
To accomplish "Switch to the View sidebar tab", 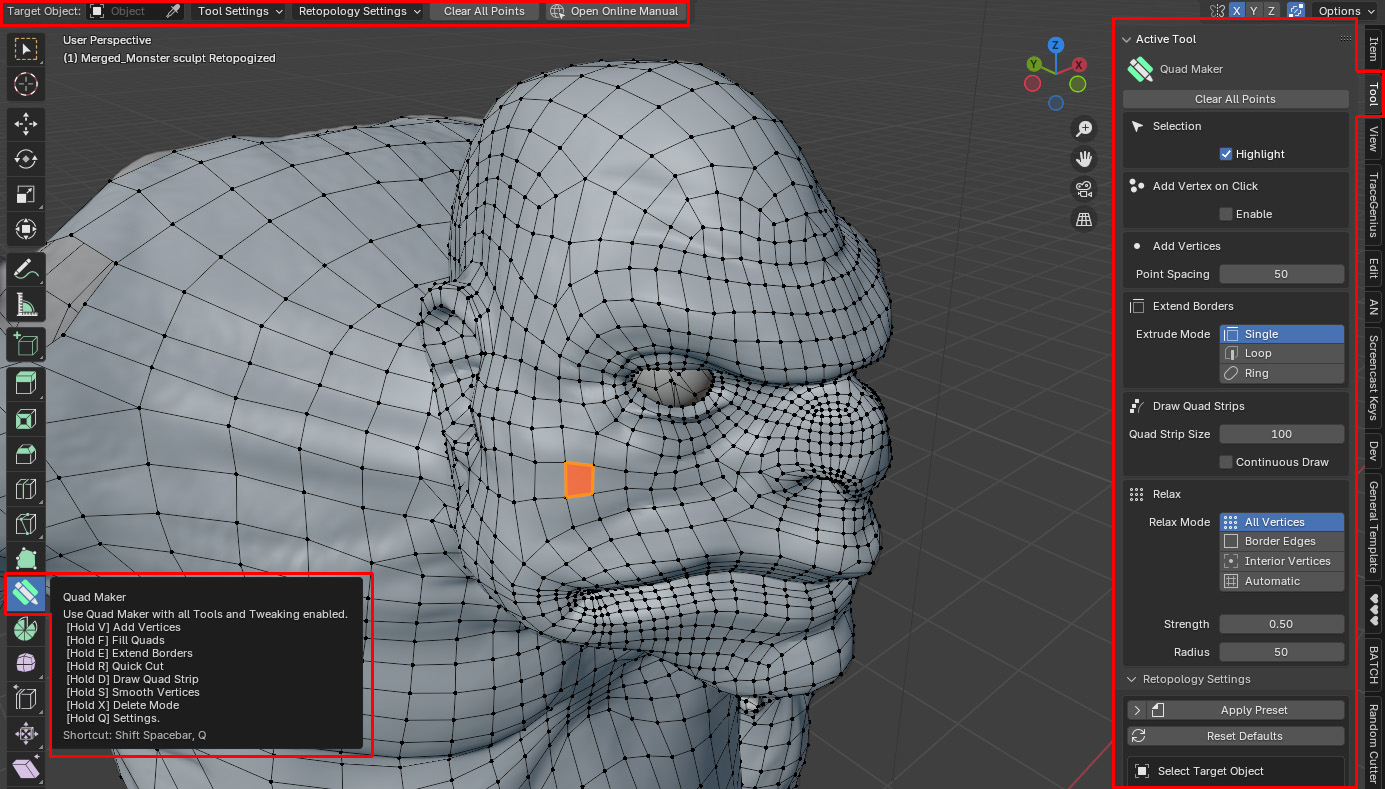I will (1373, 142).
